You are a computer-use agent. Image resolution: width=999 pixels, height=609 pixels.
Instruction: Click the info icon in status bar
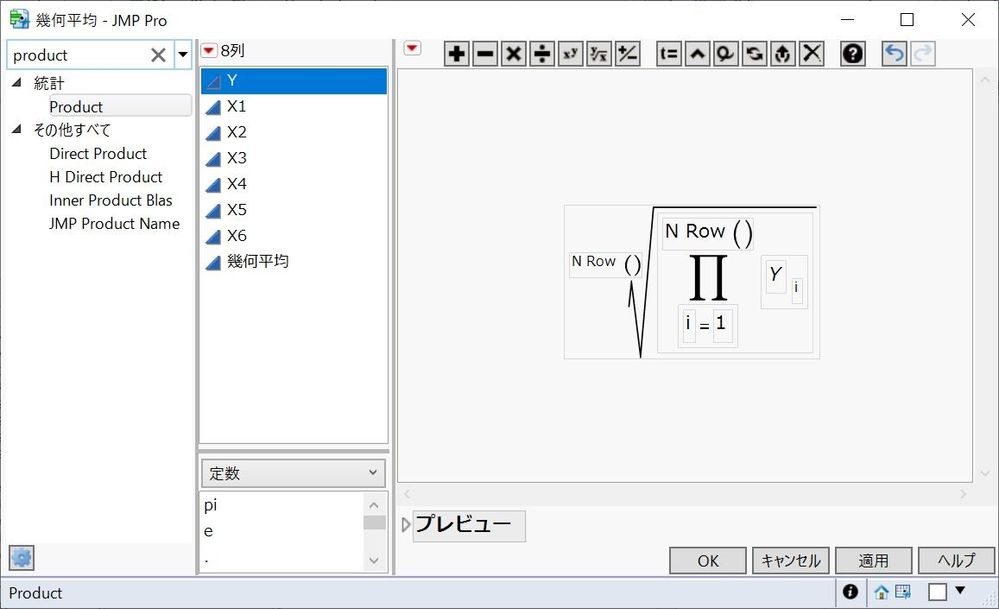(x=850, y=592)
